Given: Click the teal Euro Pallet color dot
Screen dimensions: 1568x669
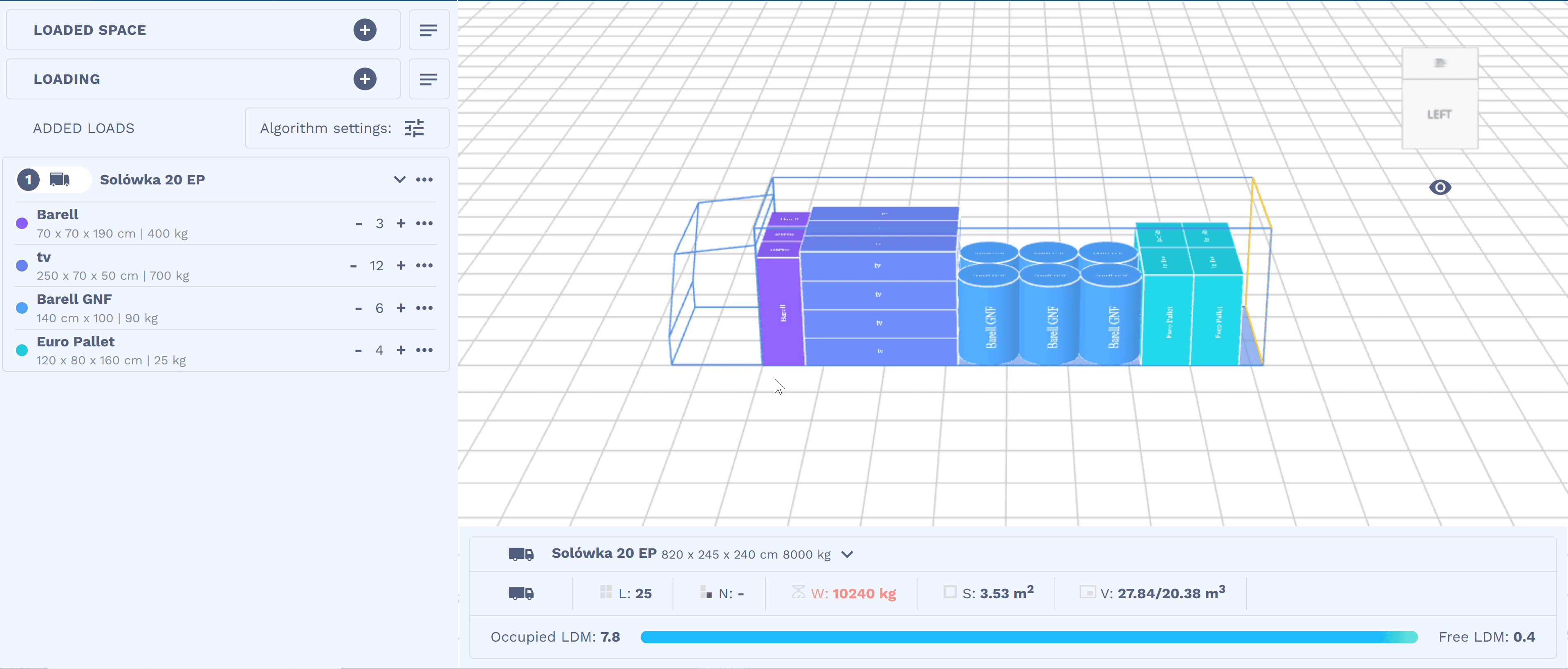Looking at the screenshot, I should [x=22, y=349].
